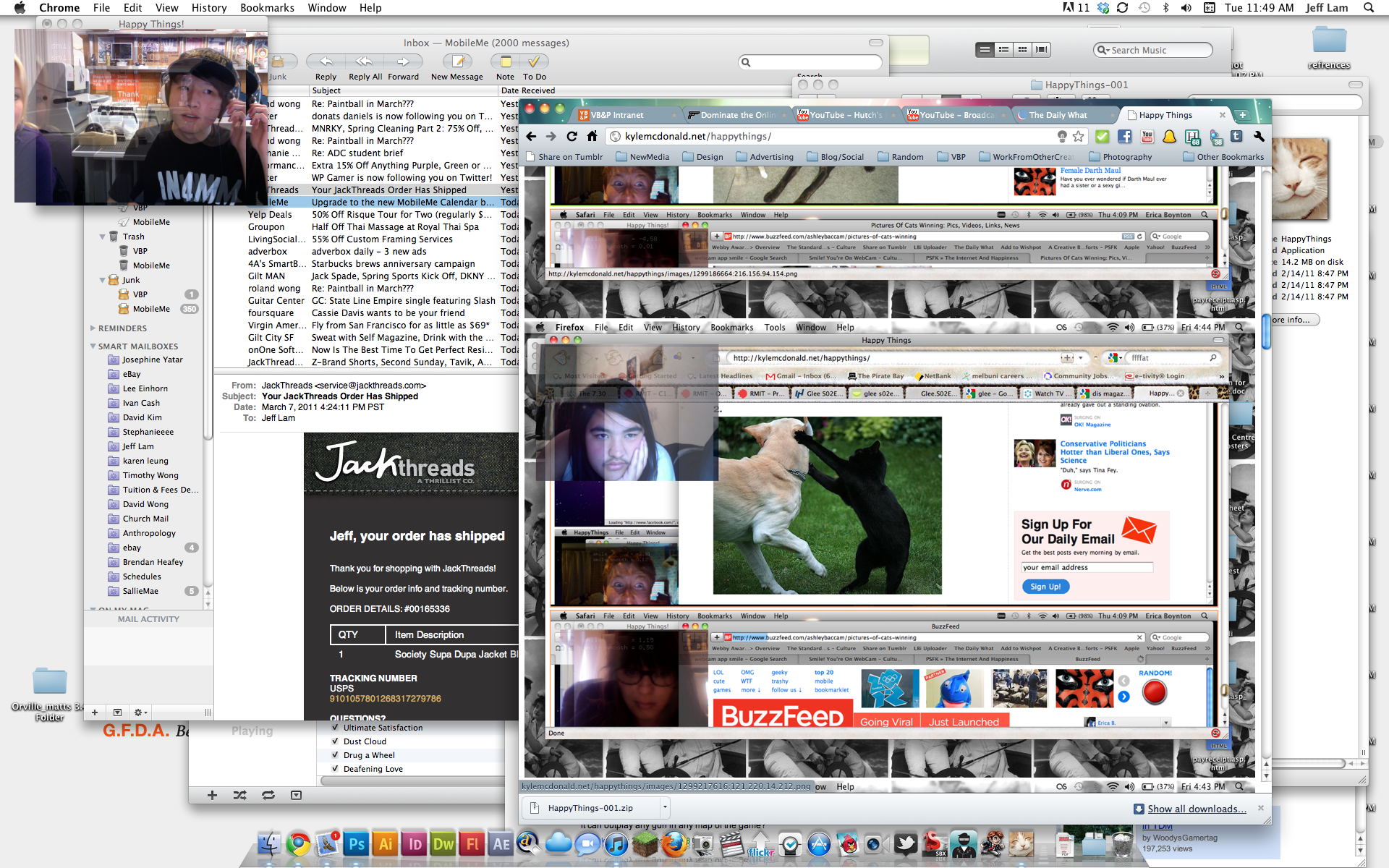The height and width of the screenshot is (868, 1389).
Task: Open the Other Bookmarks folder
Action: click(1223, 157)
